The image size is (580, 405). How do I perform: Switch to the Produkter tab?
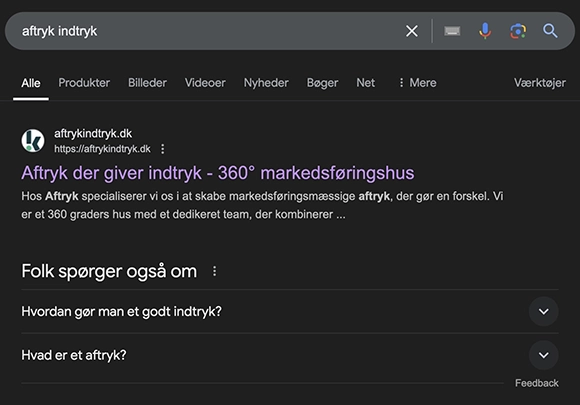tap(84, 83)
